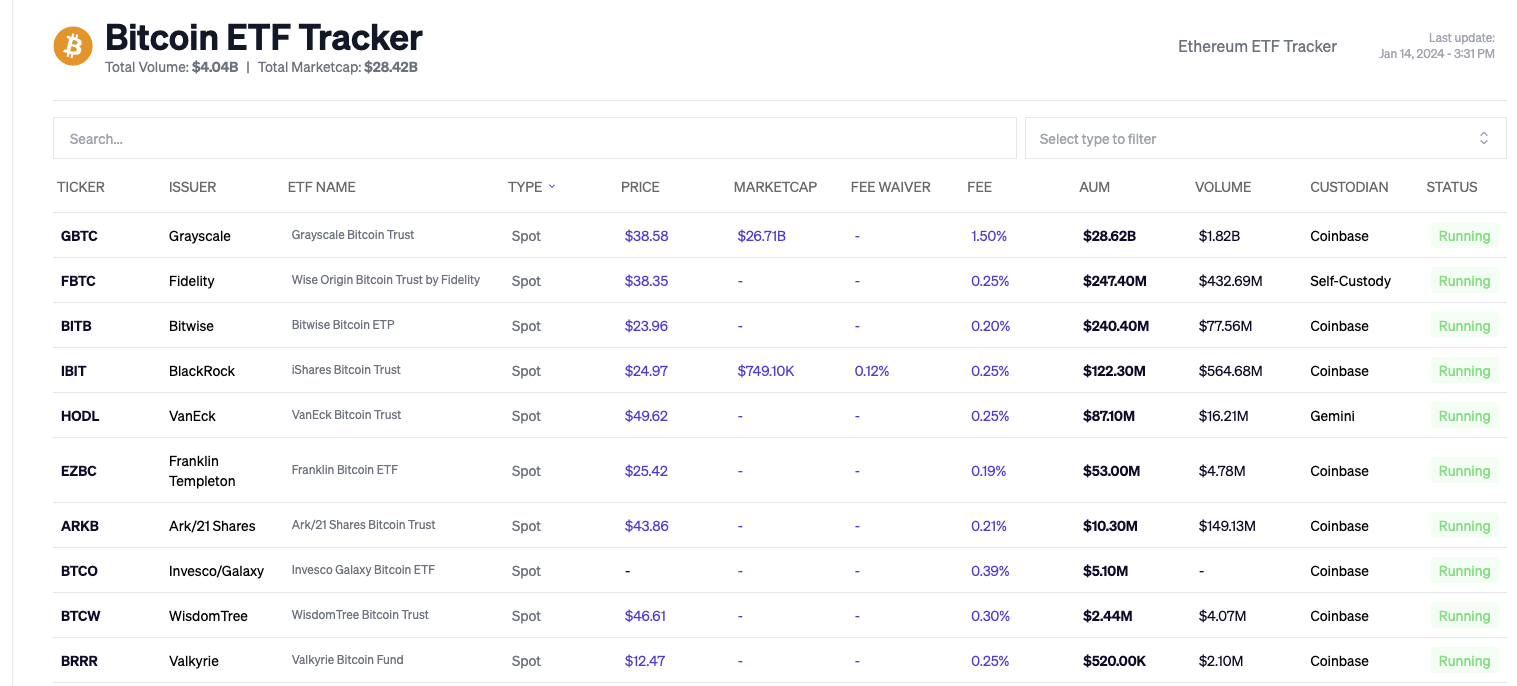This screenshot has height=686, width=1517.
Task: Click the Self-Custody custodian cell
Action: click(x=1350, y=281)
